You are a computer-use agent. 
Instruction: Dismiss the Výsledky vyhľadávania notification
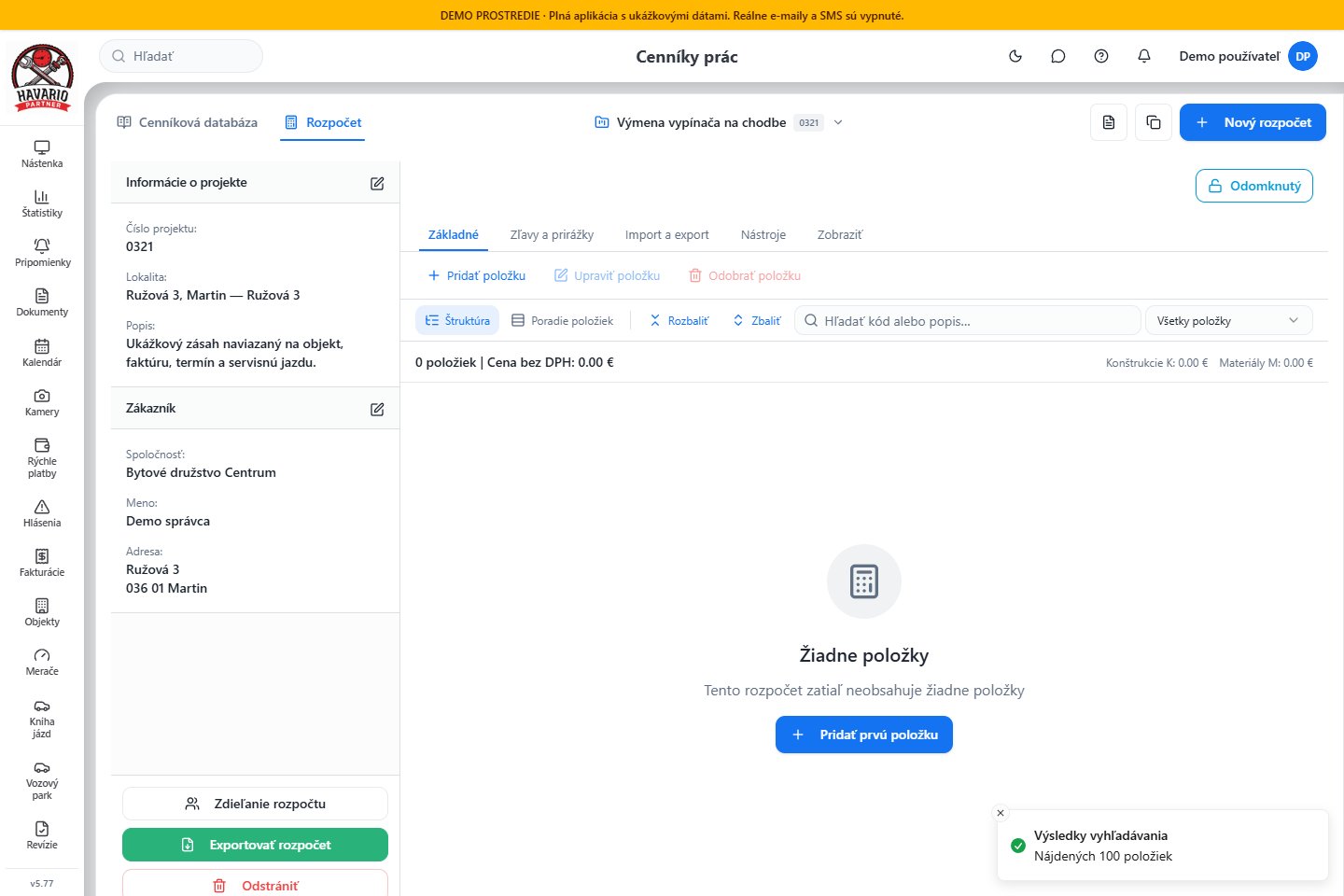pos(1001,813)
